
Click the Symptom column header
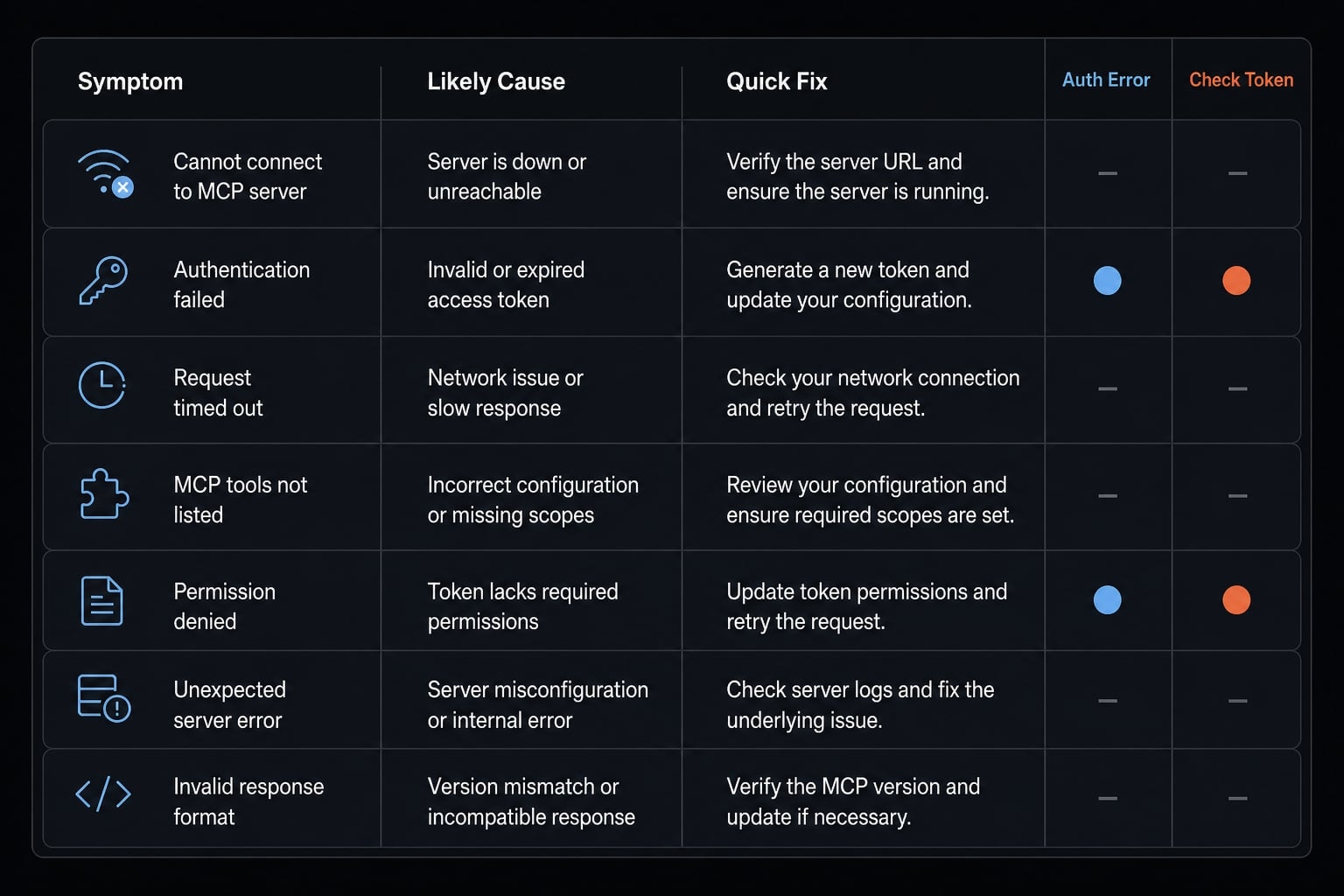(x=130, y=81)
